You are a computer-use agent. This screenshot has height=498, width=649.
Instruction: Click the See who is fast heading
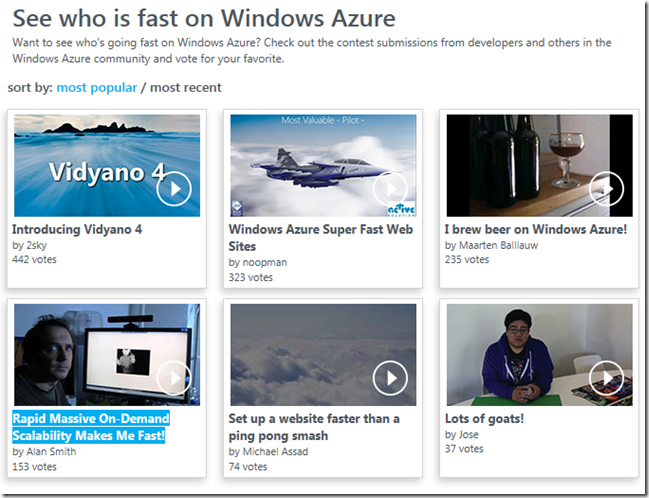[204, 19]
